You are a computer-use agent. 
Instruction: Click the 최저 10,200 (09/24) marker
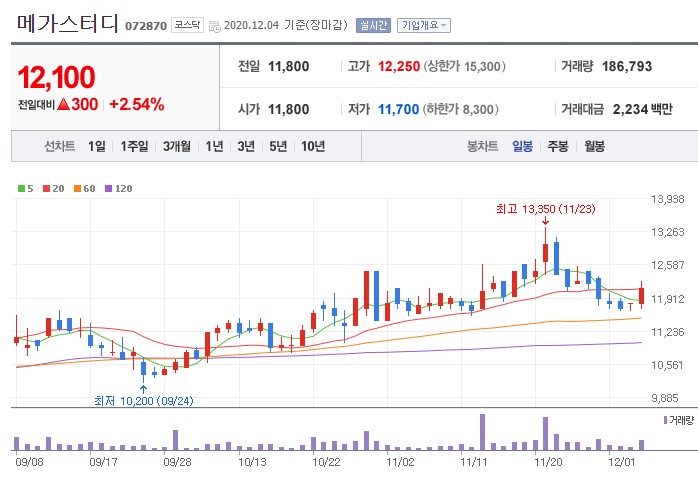pos(144,401)
